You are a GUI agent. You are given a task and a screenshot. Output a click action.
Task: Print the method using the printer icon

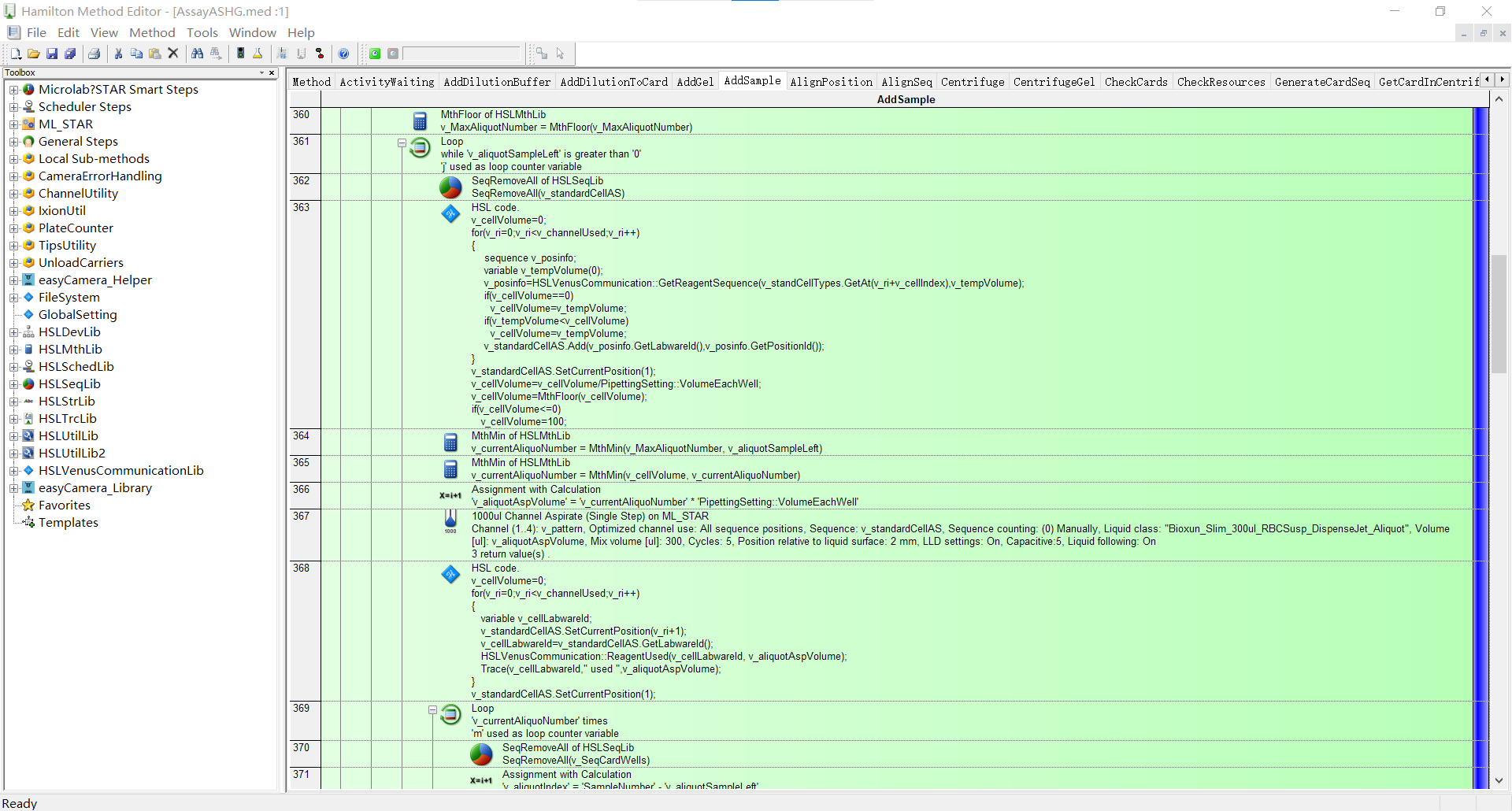tap(94, 54)
